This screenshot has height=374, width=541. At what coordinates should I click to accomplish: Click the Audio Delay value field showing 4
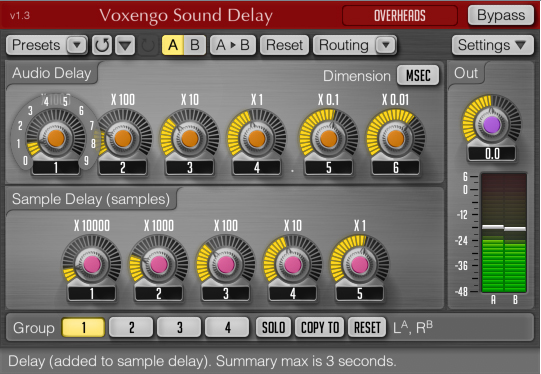coord(257,168)
